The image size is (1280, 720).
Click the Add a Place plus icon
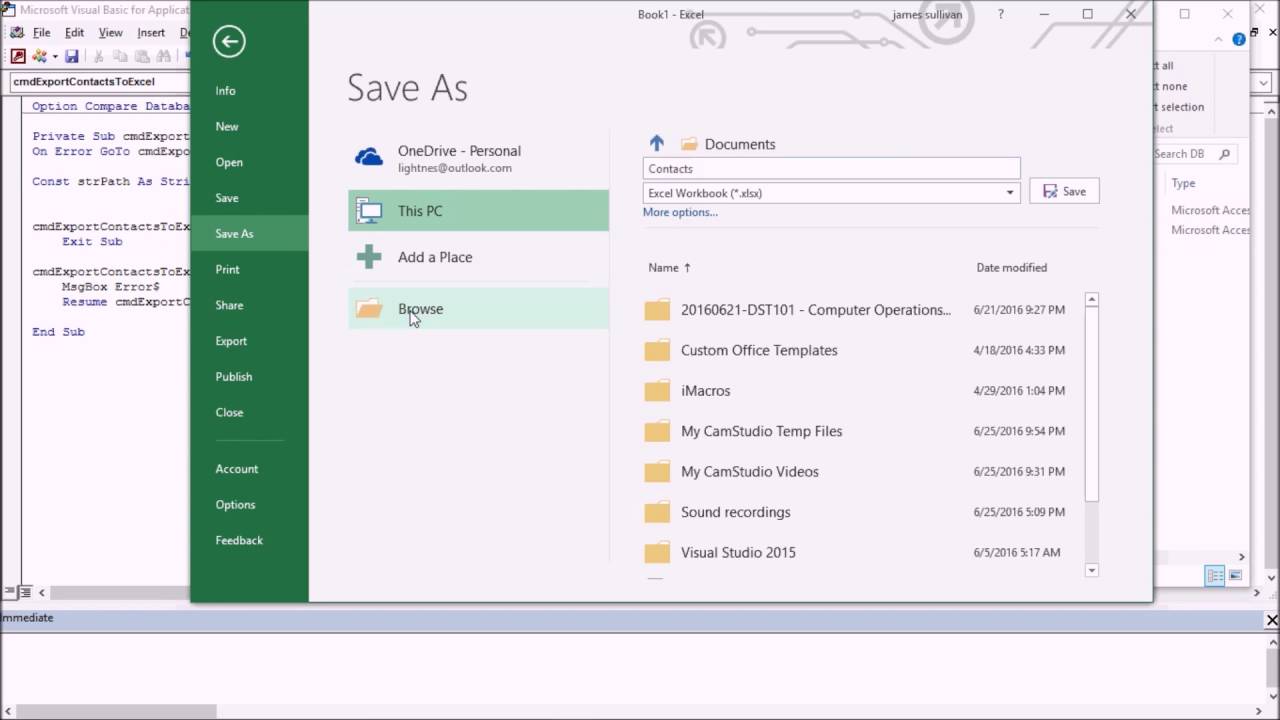tap(369, 257)
